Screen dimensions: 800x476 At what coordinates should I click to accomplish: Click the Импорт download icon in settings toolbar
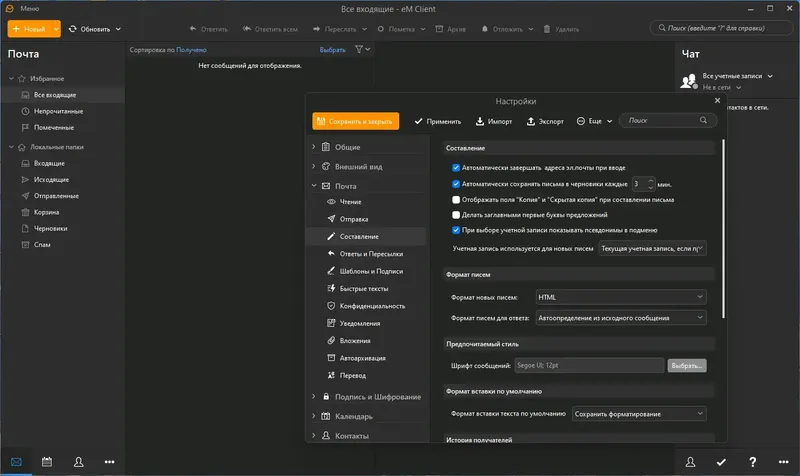(481, 121)
